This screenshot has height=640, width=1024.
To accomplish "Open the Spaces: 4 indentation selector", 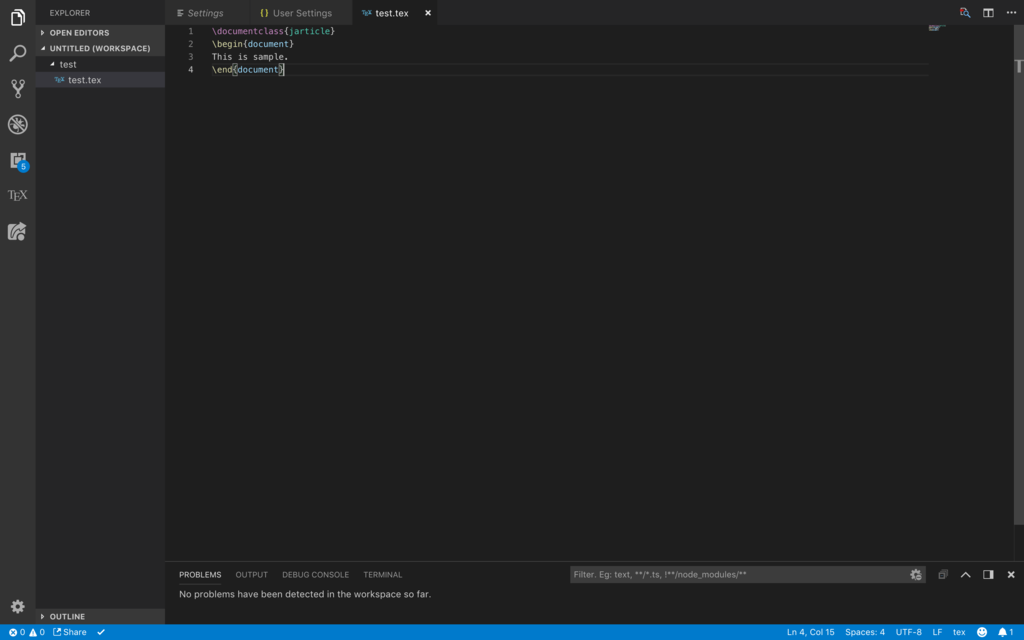I will point(865,632).
